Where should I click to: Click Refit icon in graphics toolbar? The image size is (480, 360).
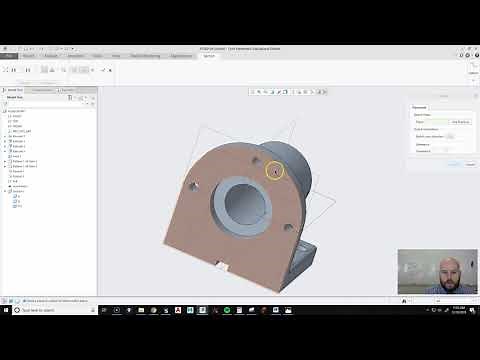(x=253, y=92)
